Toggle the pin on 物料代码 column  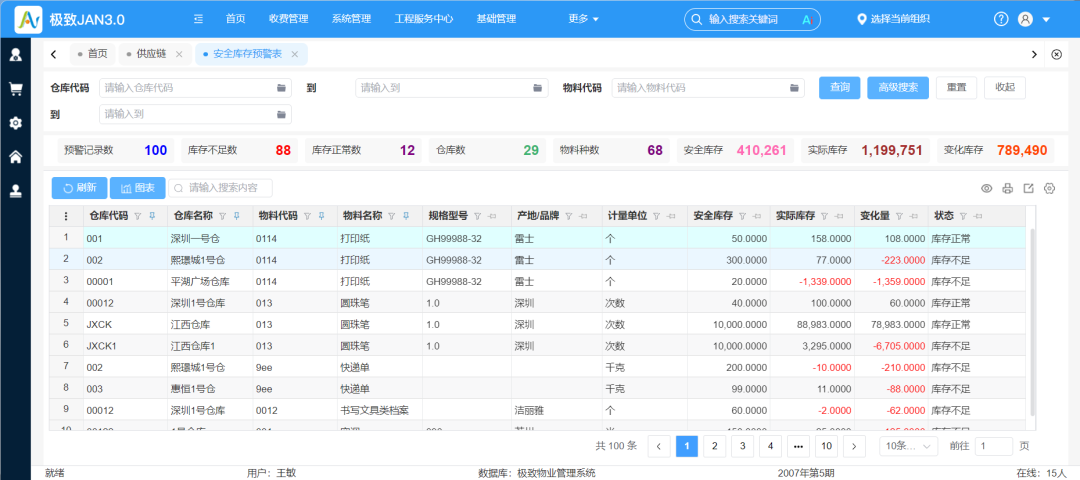tap(321, 216)
